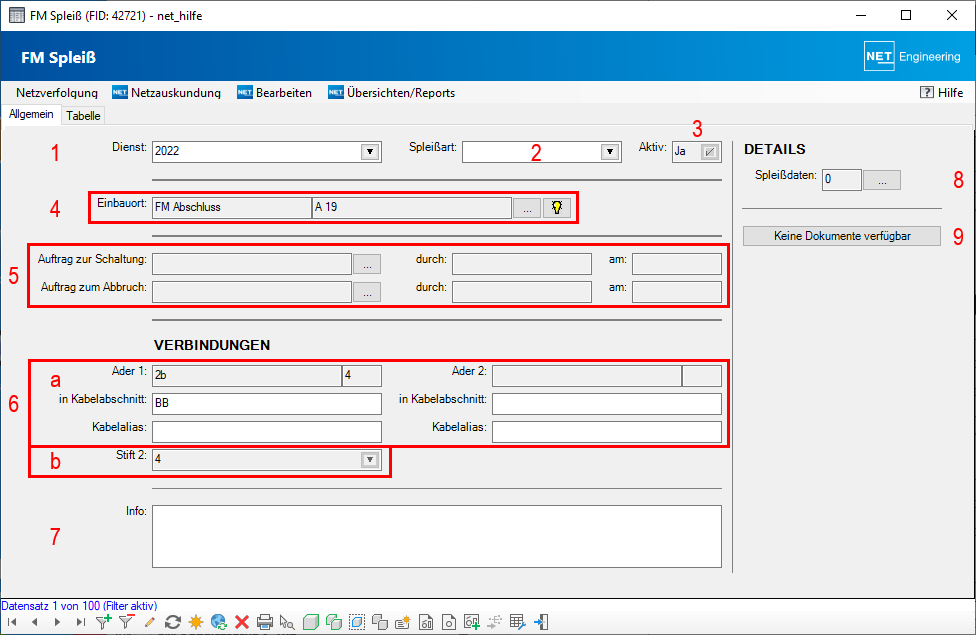Click the am field for Auftrag zum Abbruch
Screen dimensions: 976x635
tap(677, 292)
